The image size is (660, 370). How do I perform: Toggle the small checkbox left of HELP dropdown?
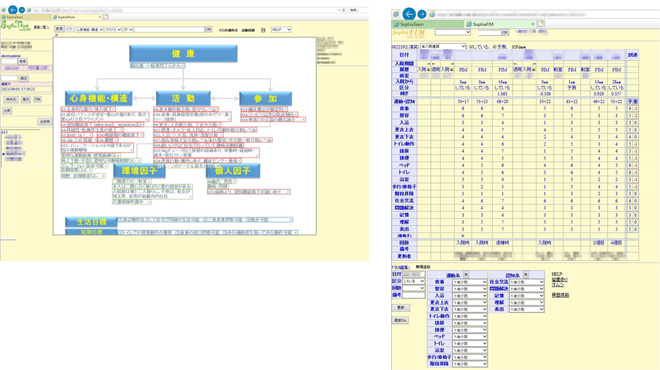(263, 30)
